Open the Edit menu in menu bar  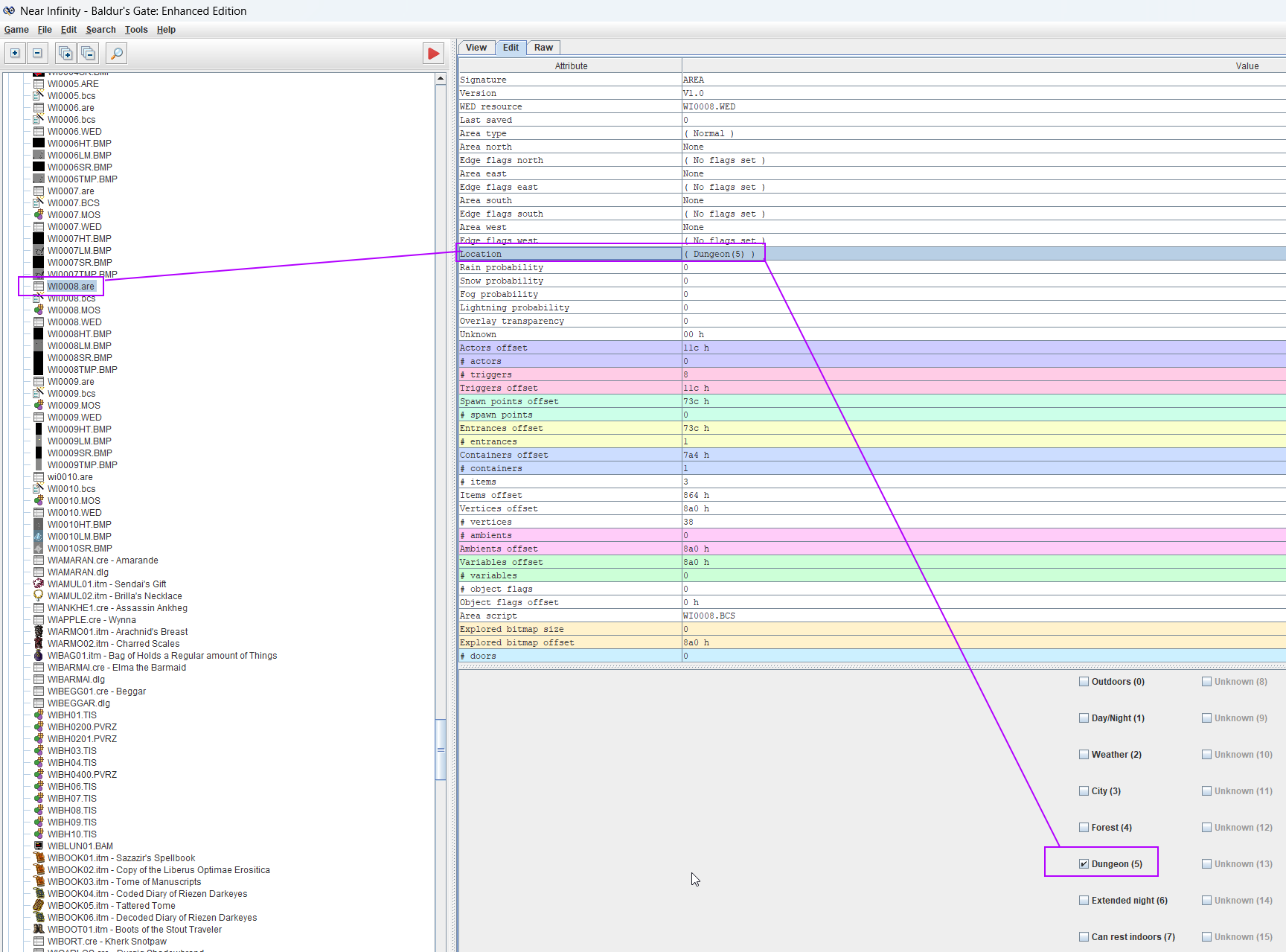pyautogui.click(x=68, y=30)
